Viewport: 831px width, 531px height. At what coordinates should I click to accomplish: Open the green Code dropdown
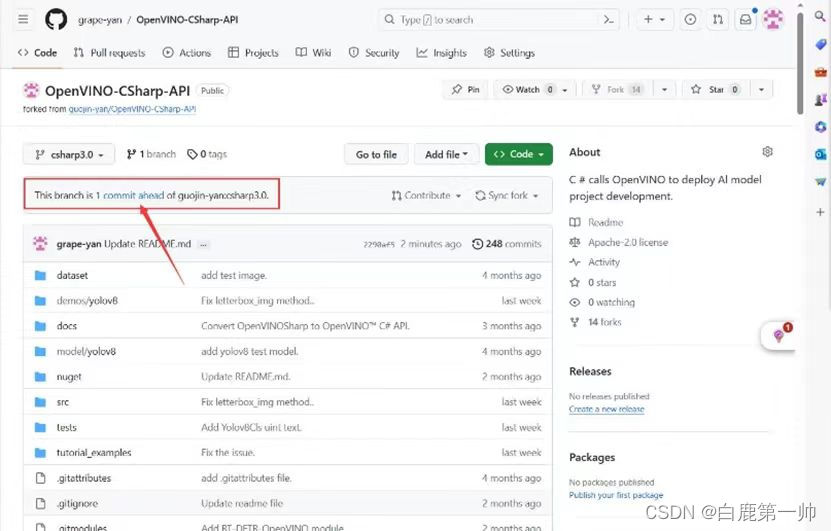point(519,154)
